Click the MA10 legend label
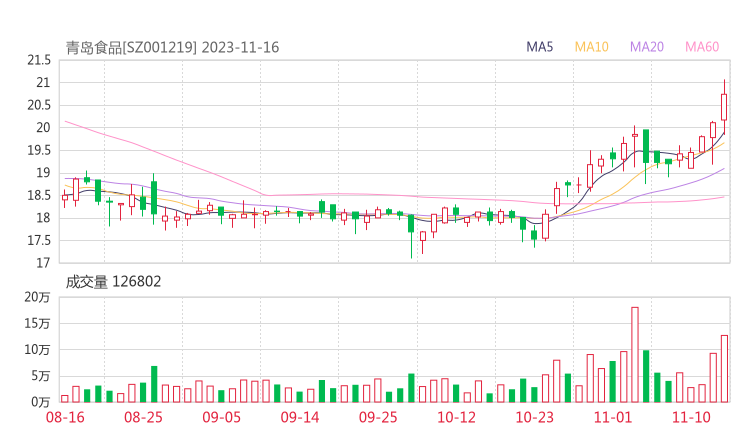Image resolution: width=740 pixels, height=440 pixels. tap(591, 47)
